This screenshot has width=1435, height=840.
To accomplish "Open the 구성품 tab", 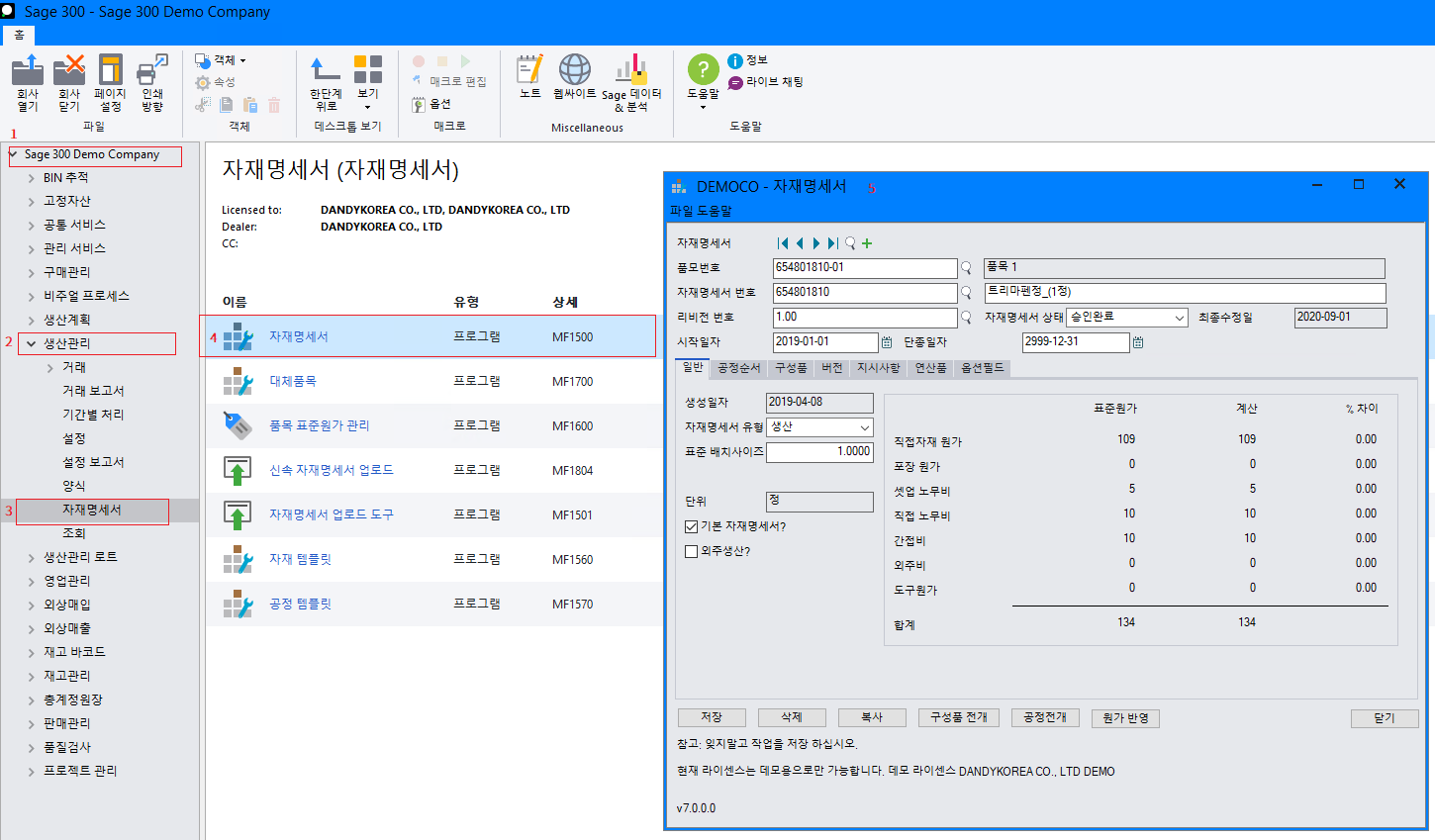I will (x=791, y=368).
